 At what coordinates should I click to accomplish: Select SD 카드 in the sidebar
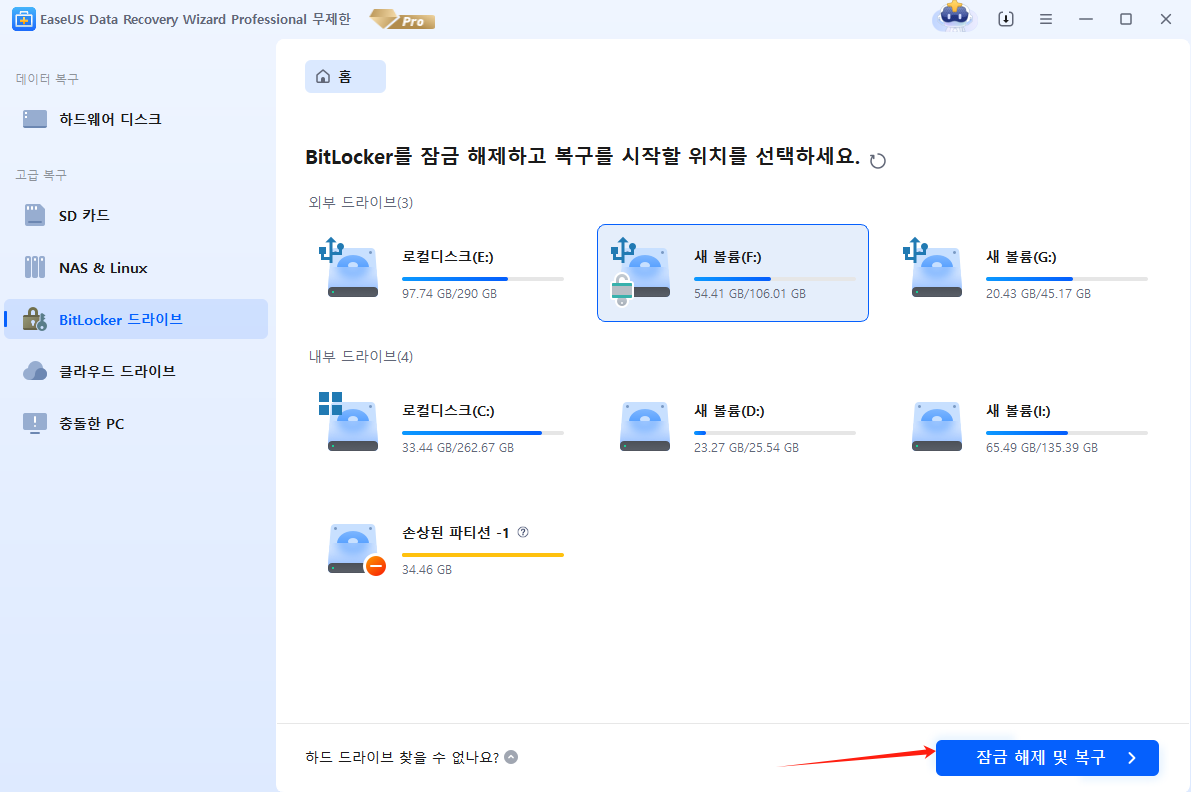[136, 216]
